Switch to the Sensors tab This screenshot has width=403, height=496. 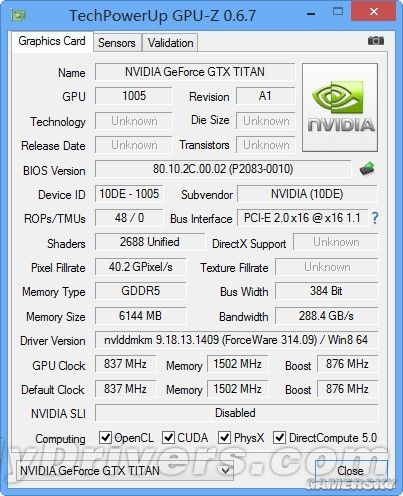tap(117, 43)
